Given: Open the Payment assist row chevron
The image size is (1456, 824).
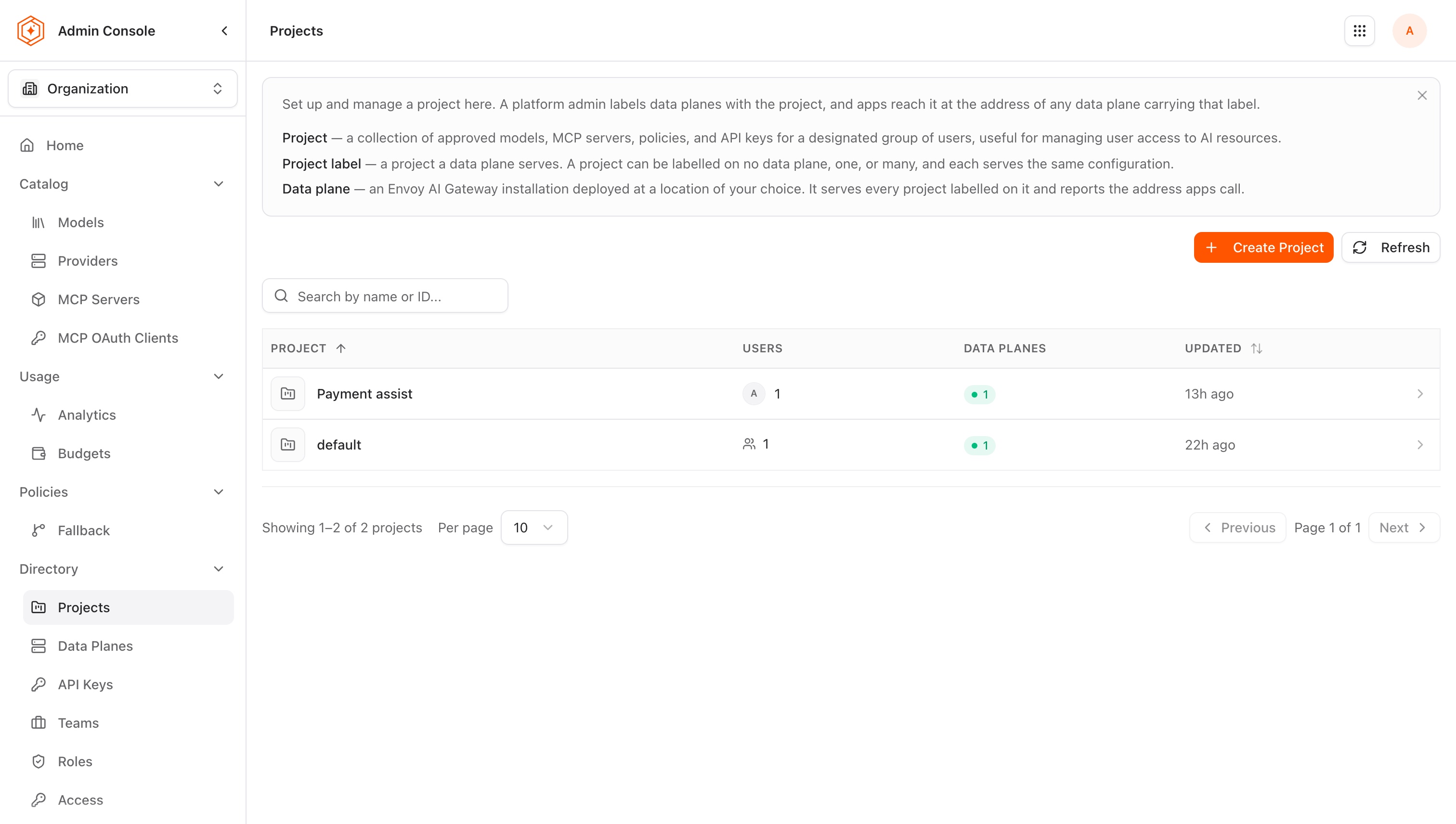Looking at the screenshot, I should point(1420,394).
